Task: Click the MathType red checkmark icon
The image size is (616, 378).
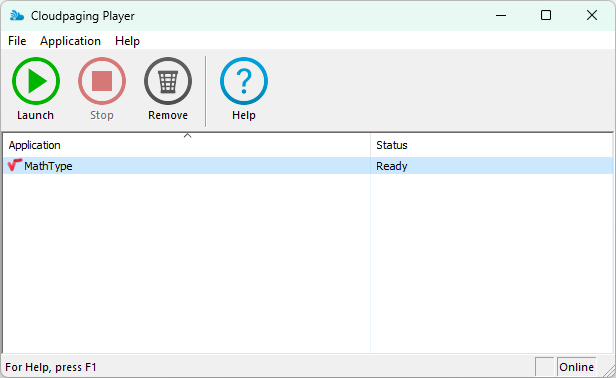Action: tap(15, 165)
